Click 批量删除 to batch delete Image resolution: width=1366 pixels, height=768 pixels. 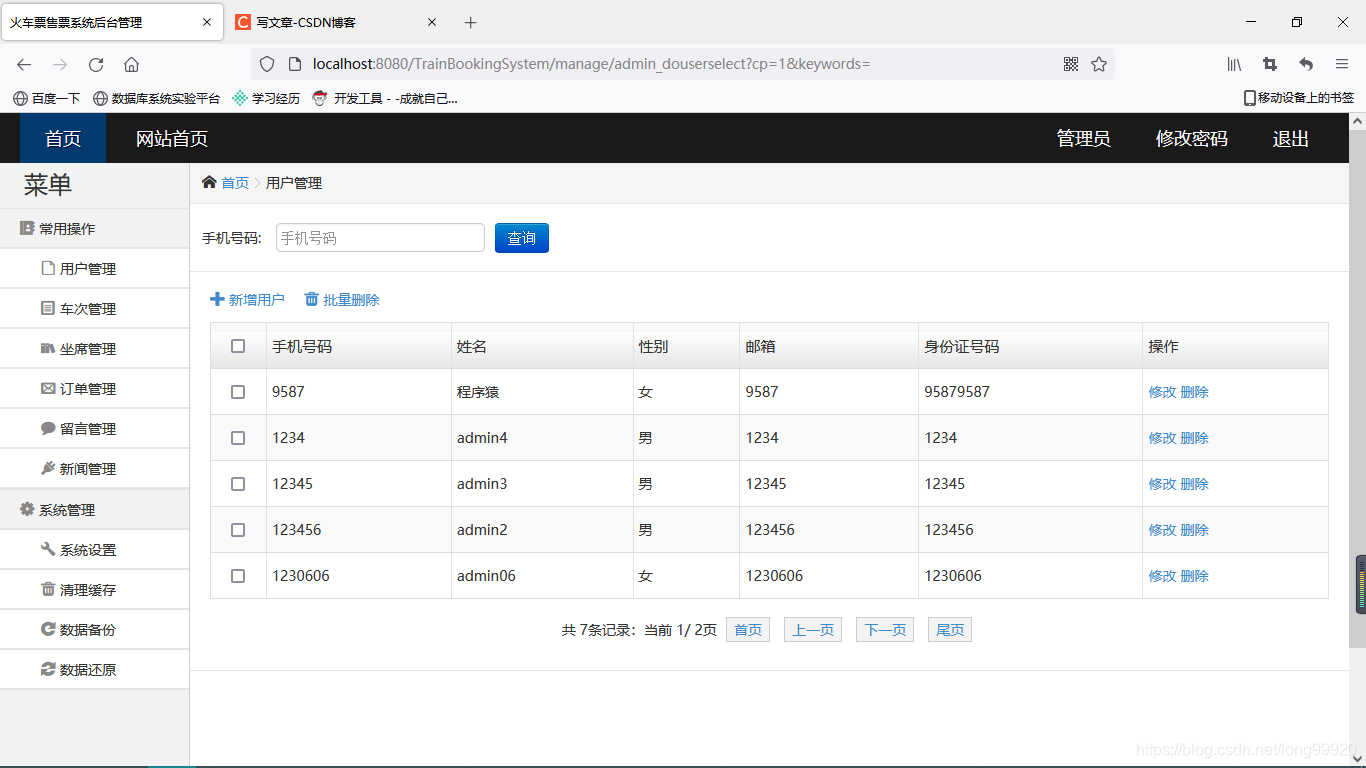(342, 300)
